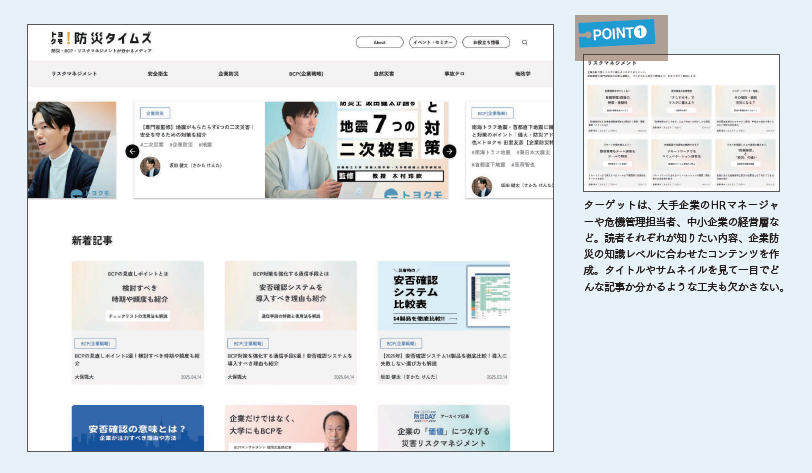The image size is (812, 473).
Task: Open the お役立ち情報 header button
Action: point(486,42)
